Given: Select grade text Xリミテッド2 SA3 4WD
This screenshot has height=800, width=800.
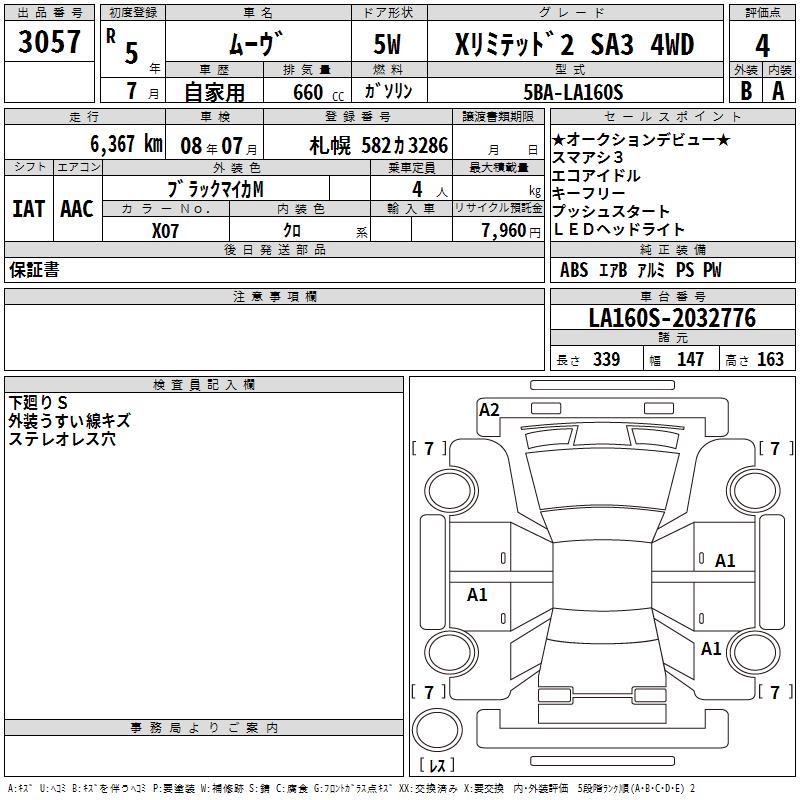Looking at the screenshot, I should tap(574, 44).
